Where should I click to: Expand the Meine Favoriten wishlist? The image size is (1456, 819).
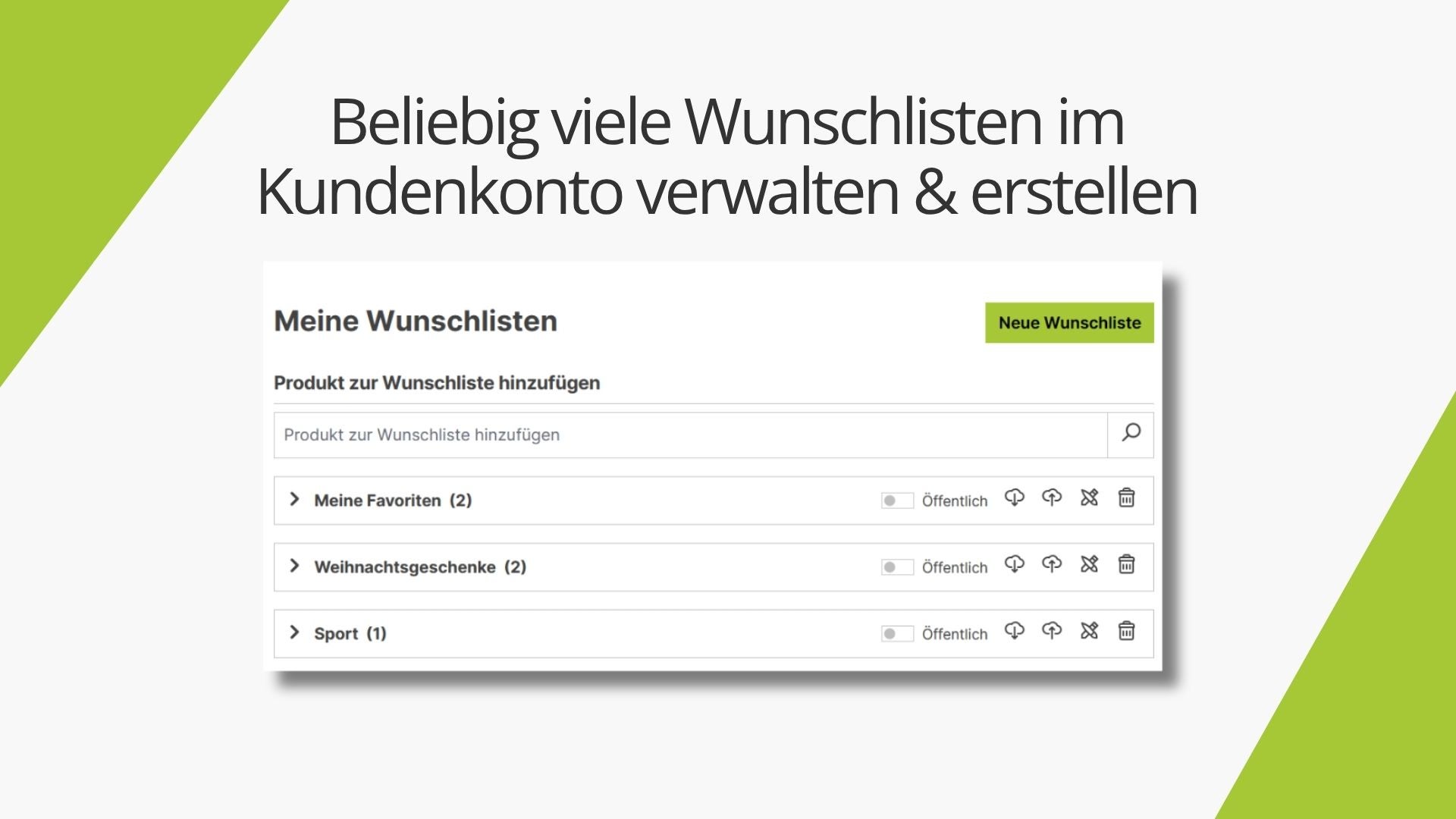pyautogui.click(x=294, y=499)
